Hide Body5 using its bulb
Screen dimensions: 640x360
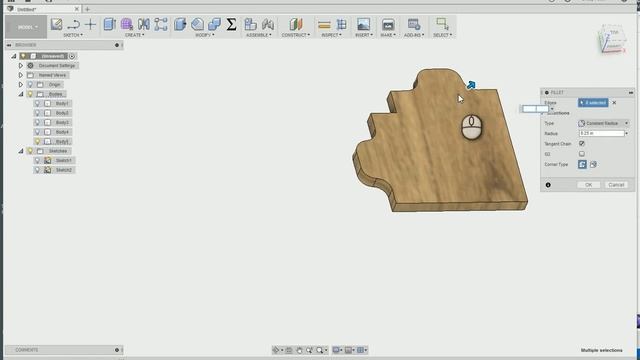[x=38, y=141]
